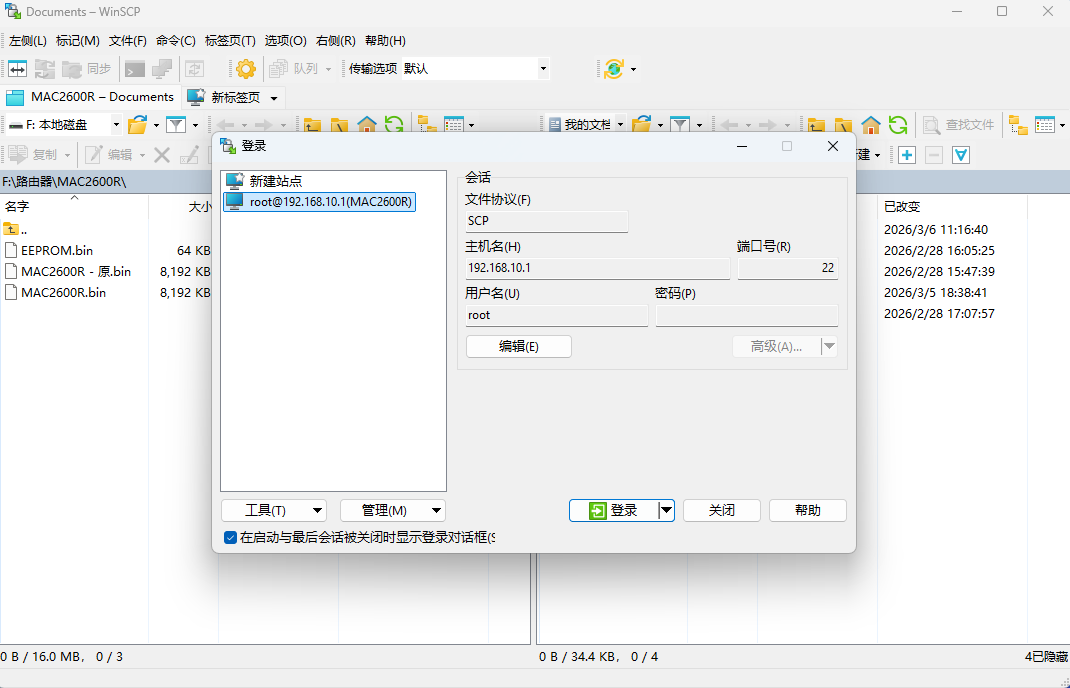Click the 新标签页 tab button

pos(225,97)
